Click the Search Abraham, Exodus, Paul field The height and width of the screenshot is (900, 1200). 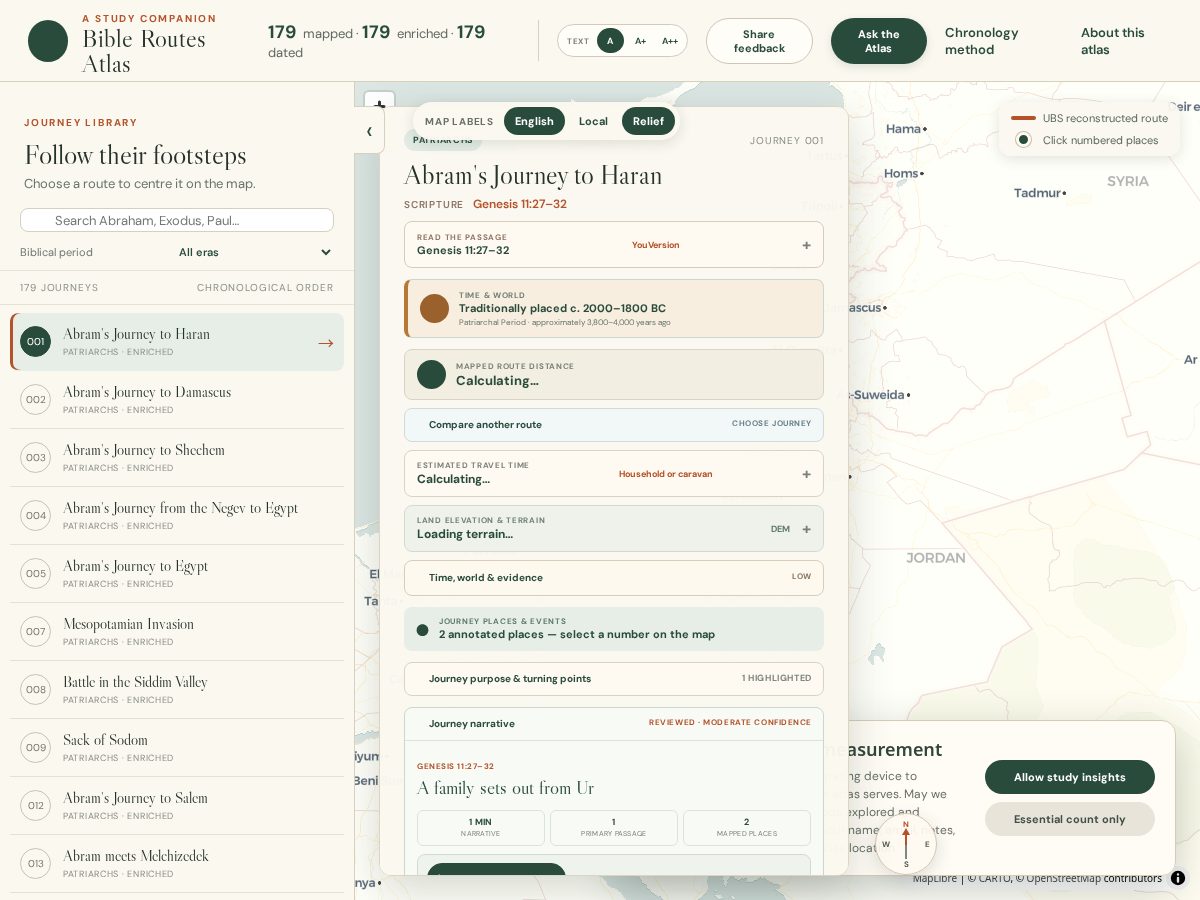click(177, 220)
